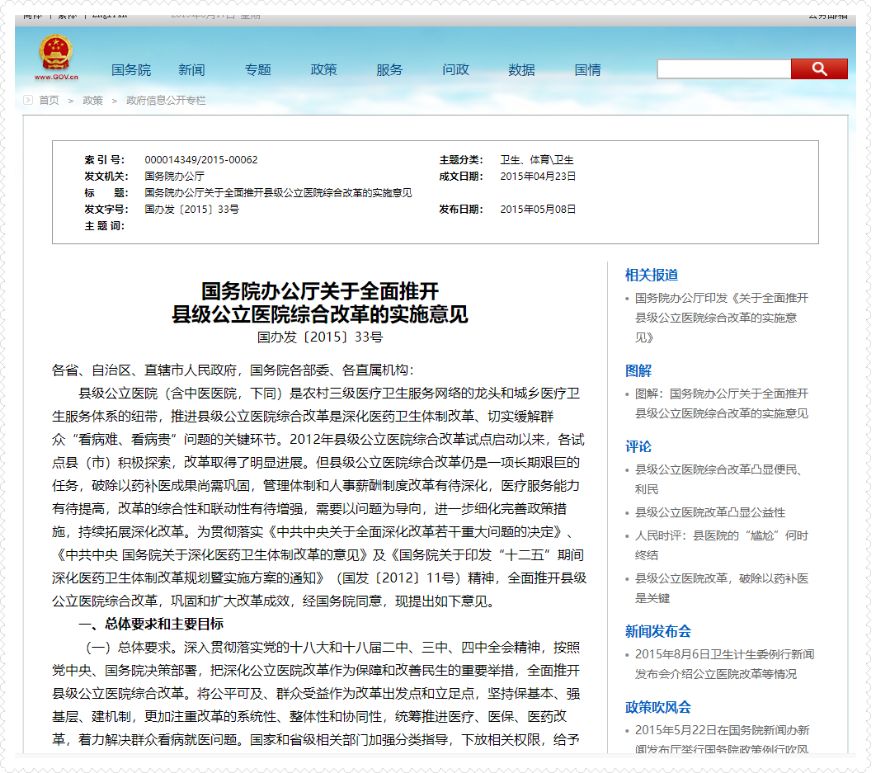Click 国情 in the navigation bar
872x773 pixels.
(588, 70)
